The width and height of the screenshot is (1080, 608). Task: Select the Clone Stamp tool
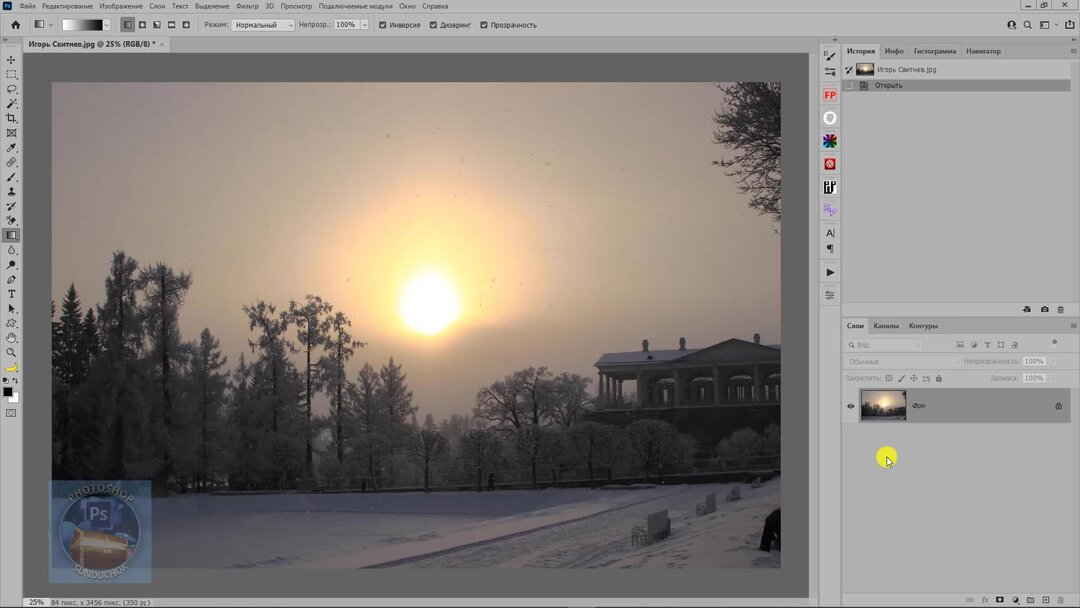[11, 191]
